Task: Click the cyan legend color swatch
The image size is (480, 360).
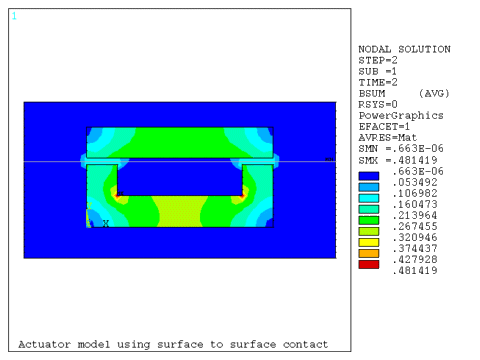Action: point(369,198)
